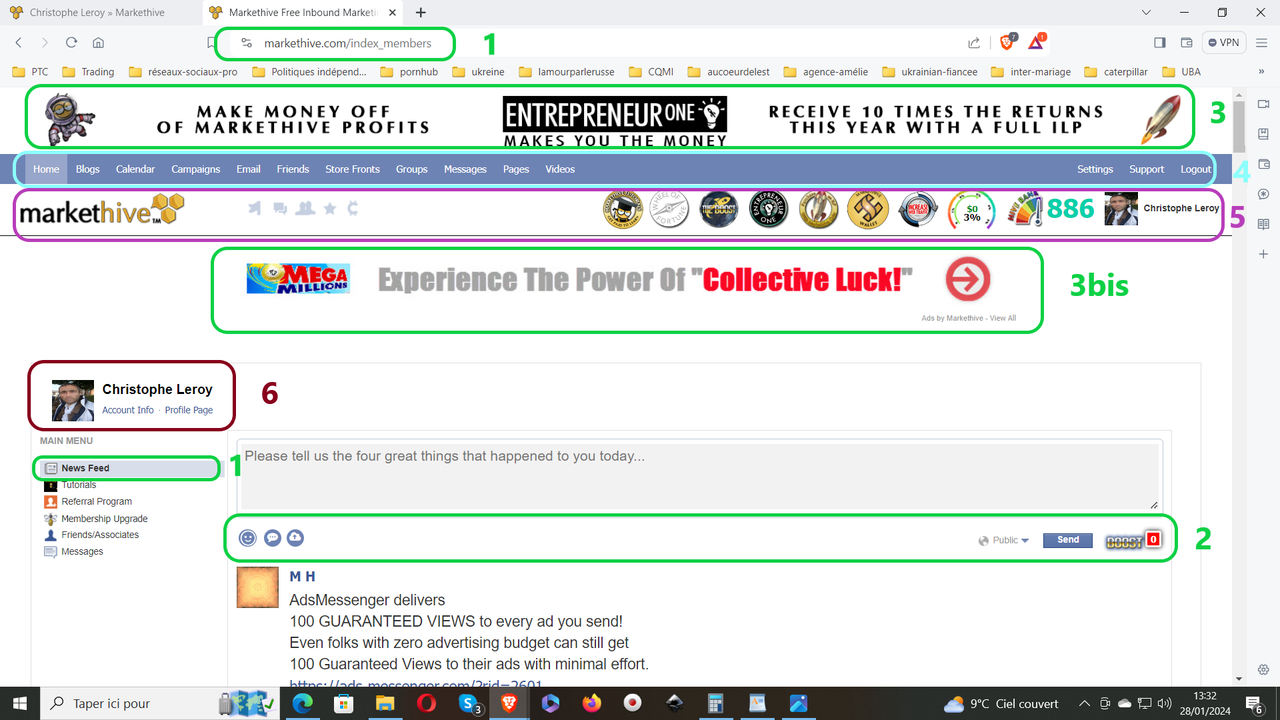Open the Account Info link
Viewport: 1280px width, 720px height.
pos(128,410)
